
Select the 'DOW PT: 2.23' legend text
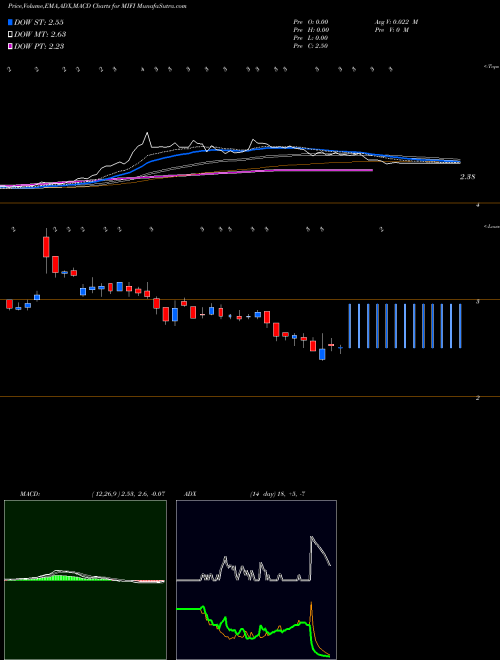[39, 46]
